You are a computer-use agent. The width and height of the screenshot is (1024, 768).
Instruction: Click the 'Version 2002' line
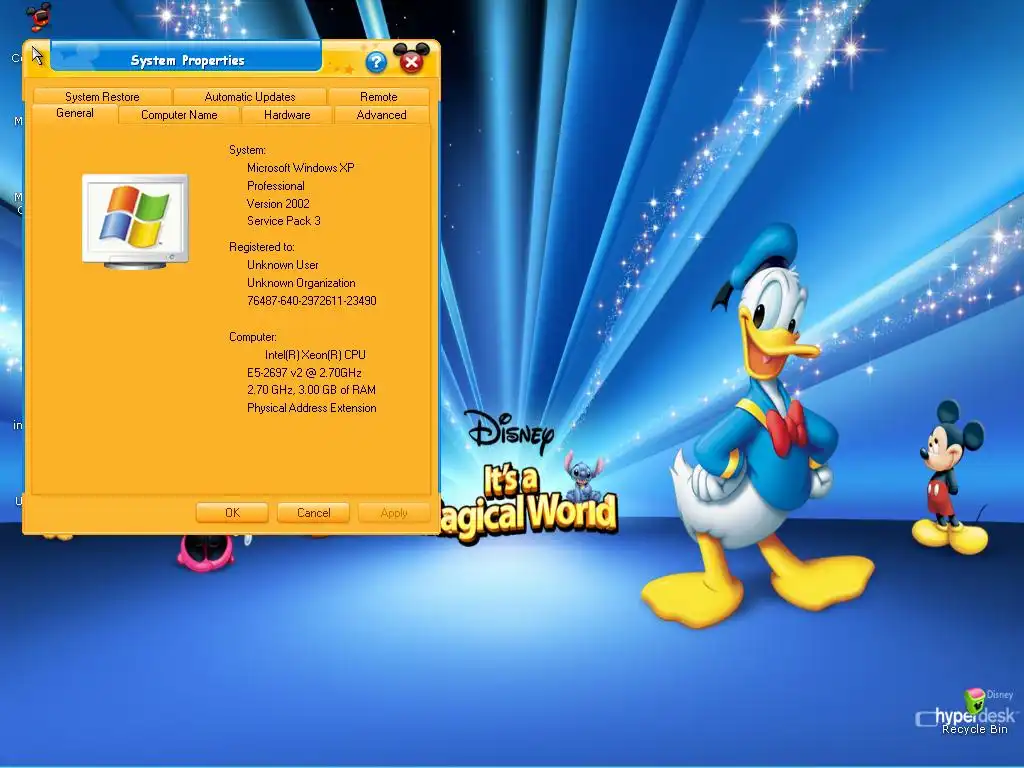coord(278,204)
